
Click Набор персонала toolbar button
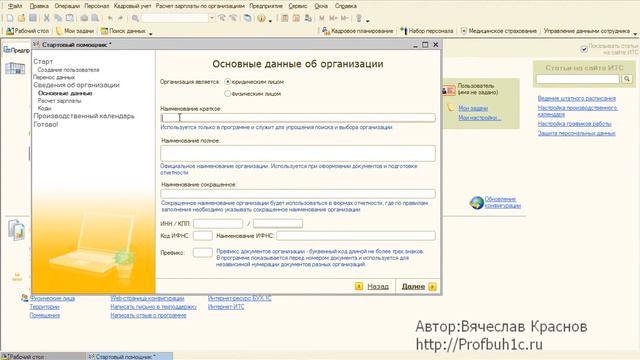tap(427, 31)
